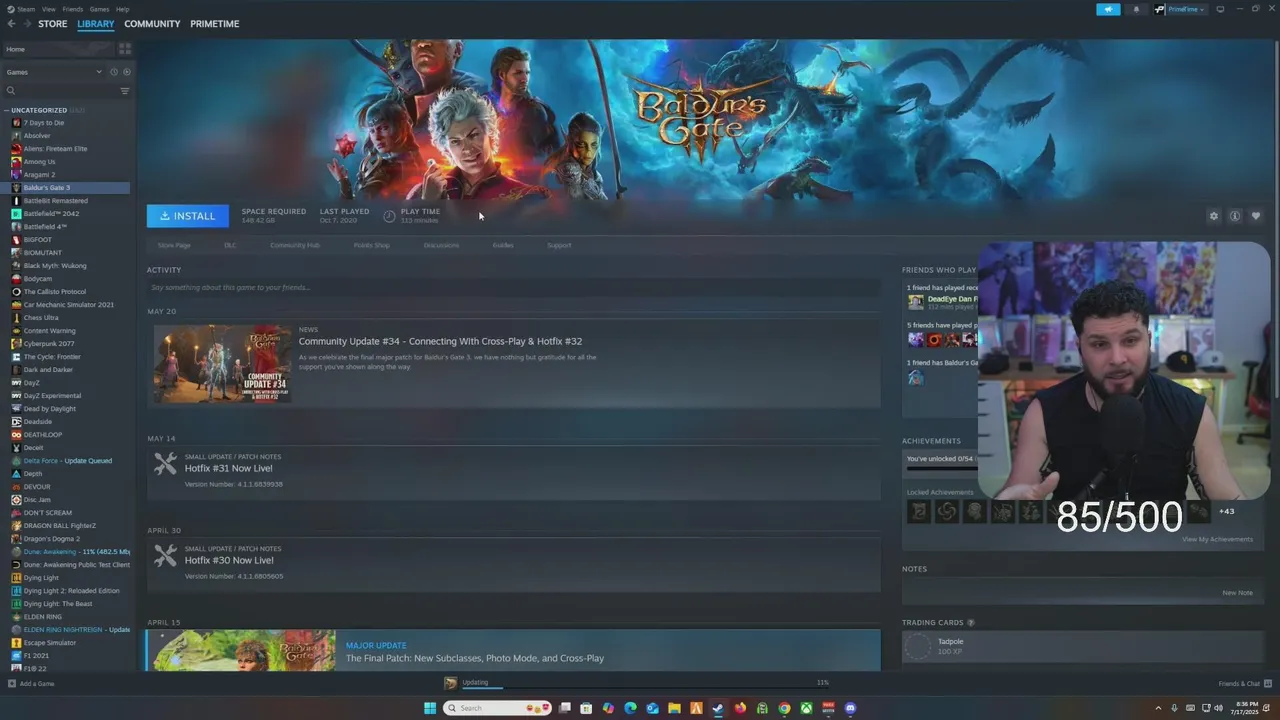Show ready-to-play games only icon
The height and width of the screenshot is (720, 1280).
[126, 72]
